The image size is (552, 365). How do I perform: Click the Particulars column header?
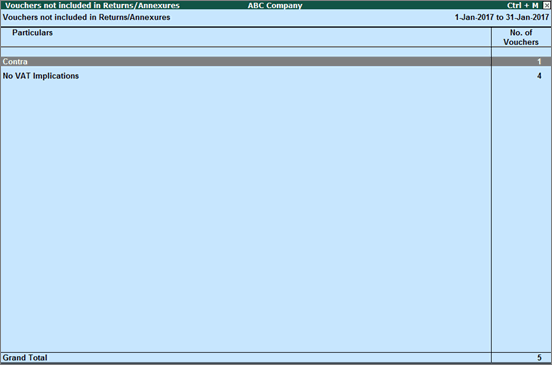32,33
